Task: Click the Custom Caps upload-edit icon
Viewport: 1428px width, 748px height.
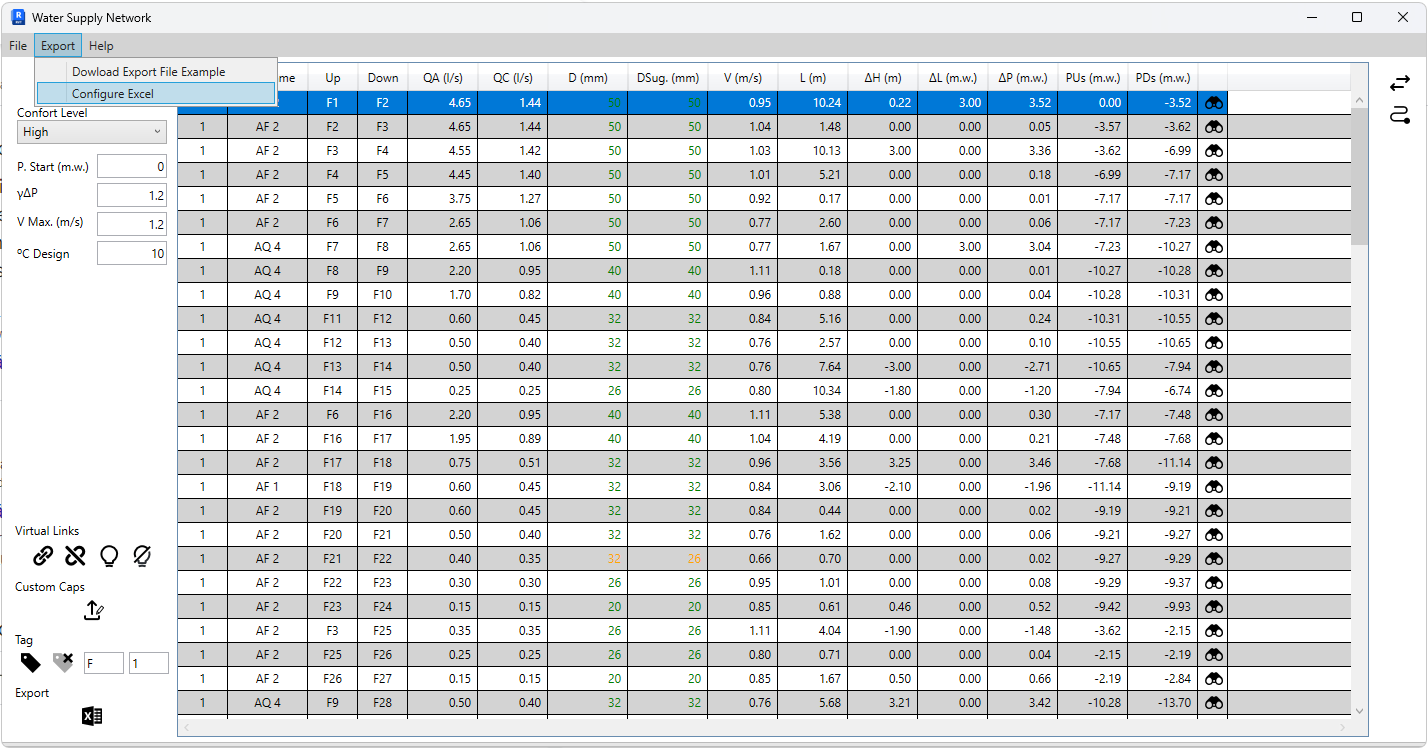Action: pyautogui.click(x=93, y=610)
